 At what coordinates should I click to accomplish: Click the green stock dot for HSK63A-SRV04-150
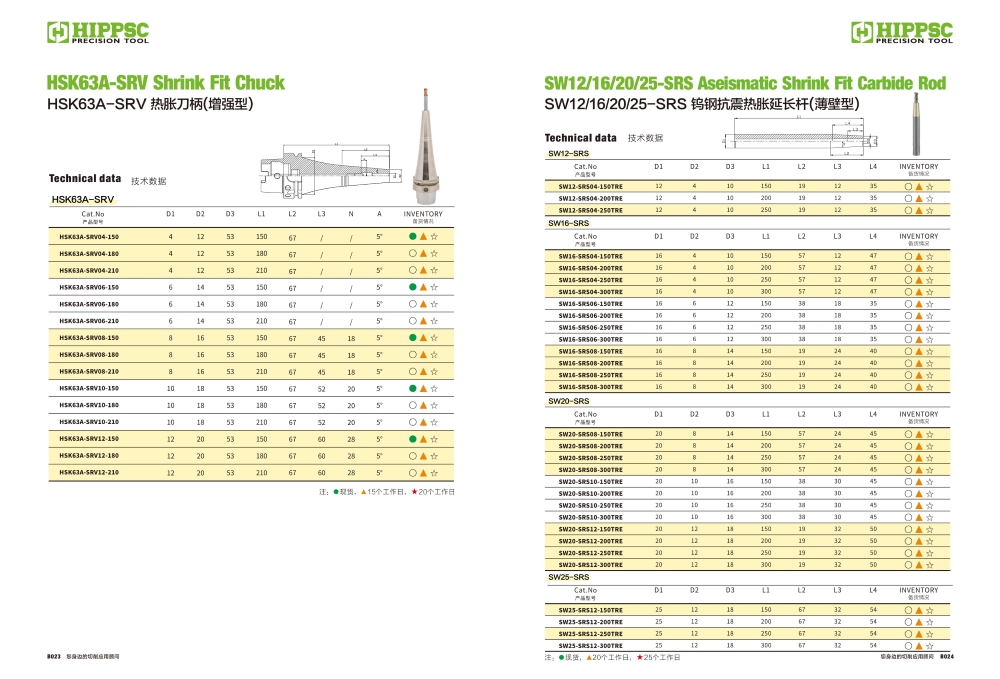413,237
